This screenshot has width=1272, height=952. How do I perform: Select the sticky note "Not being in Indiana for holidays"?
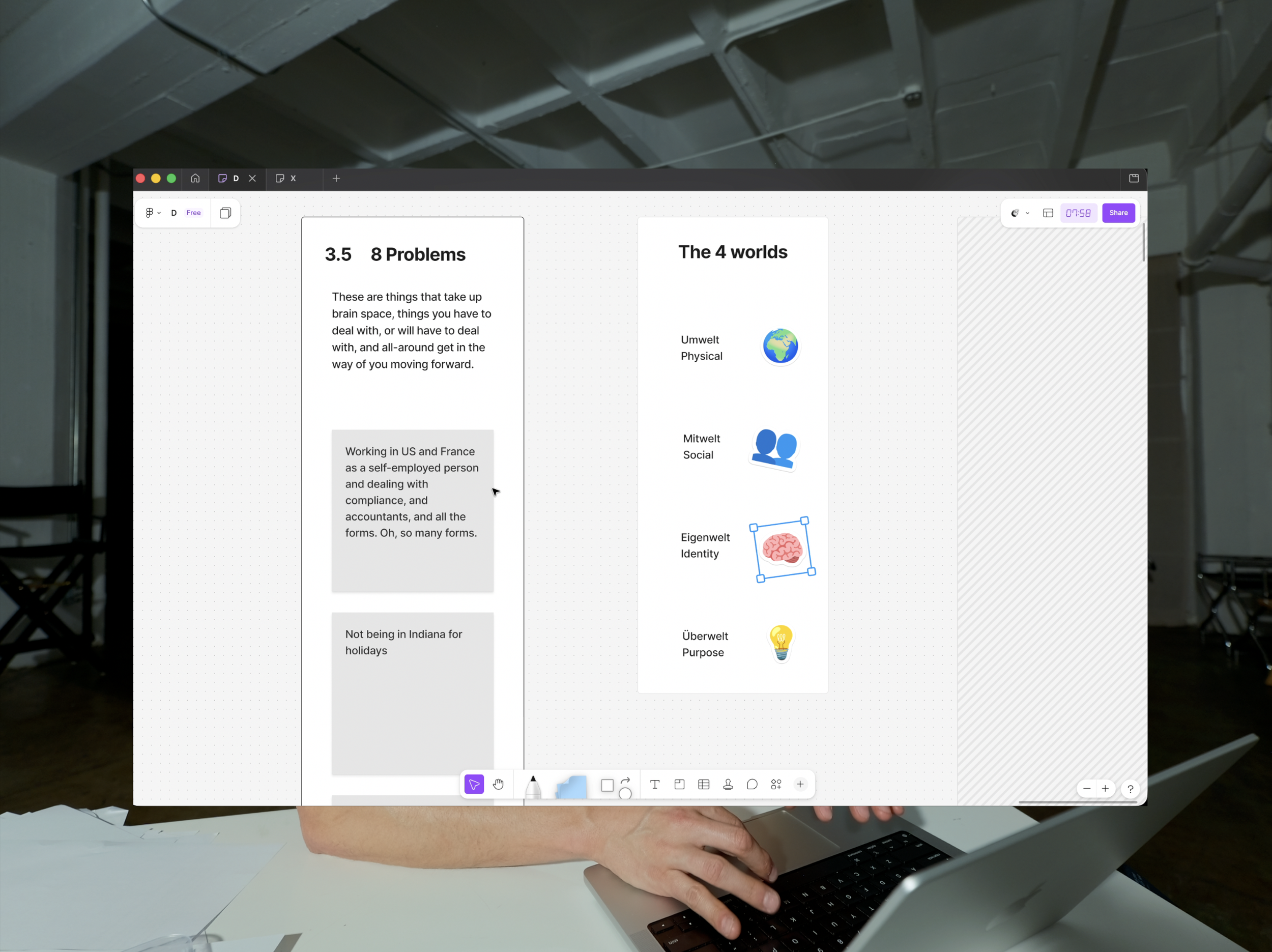412,694
